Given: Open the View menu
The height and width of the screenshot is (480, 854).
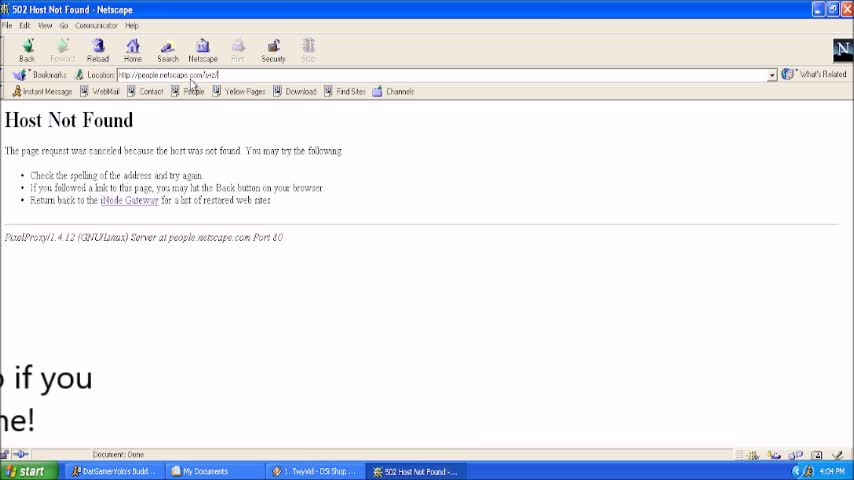Looking at the screenshot, I should point(45,26).
